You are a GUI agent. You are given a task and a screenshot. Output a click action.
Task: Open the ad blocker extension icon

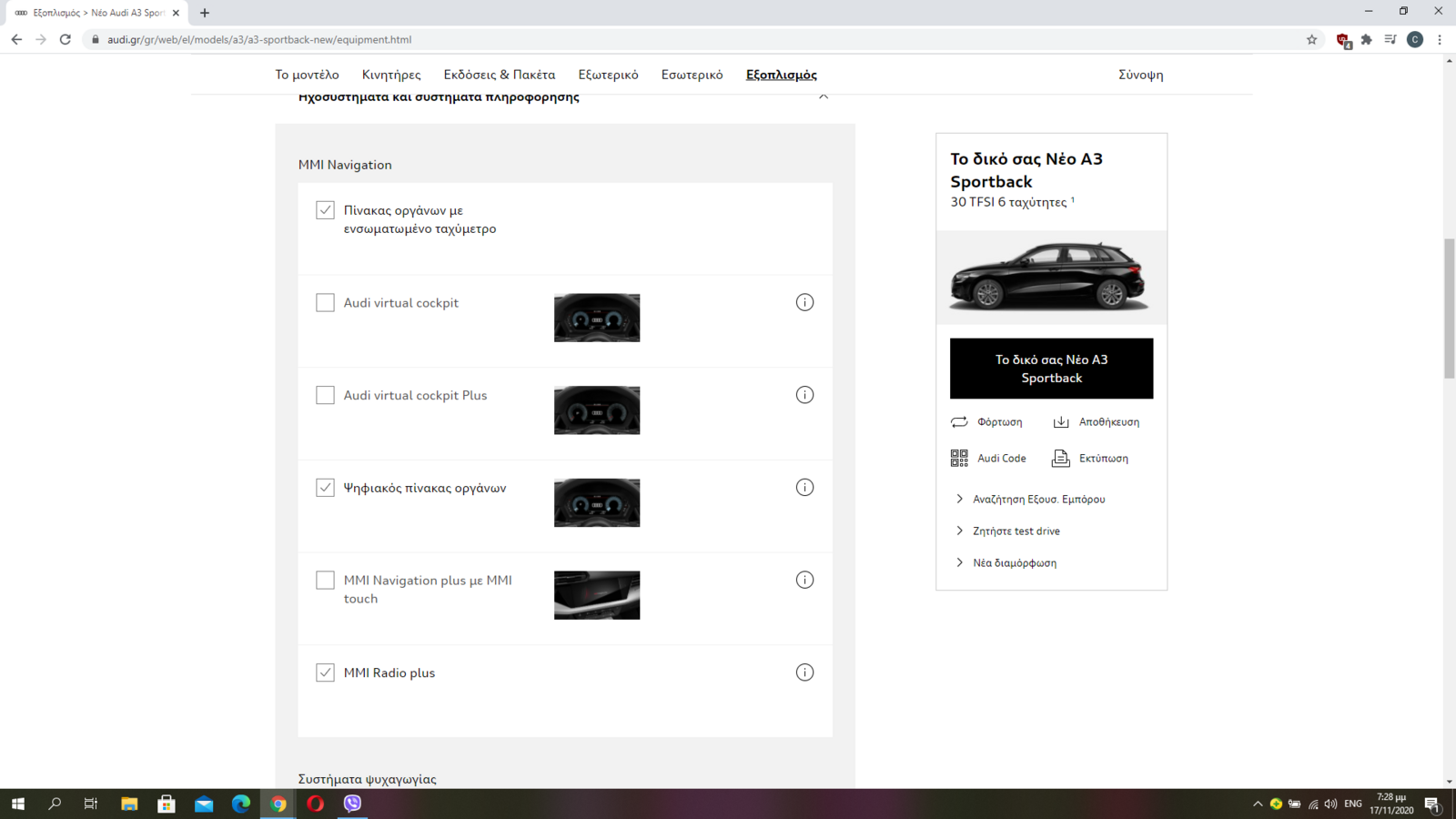coord(1342,39)
